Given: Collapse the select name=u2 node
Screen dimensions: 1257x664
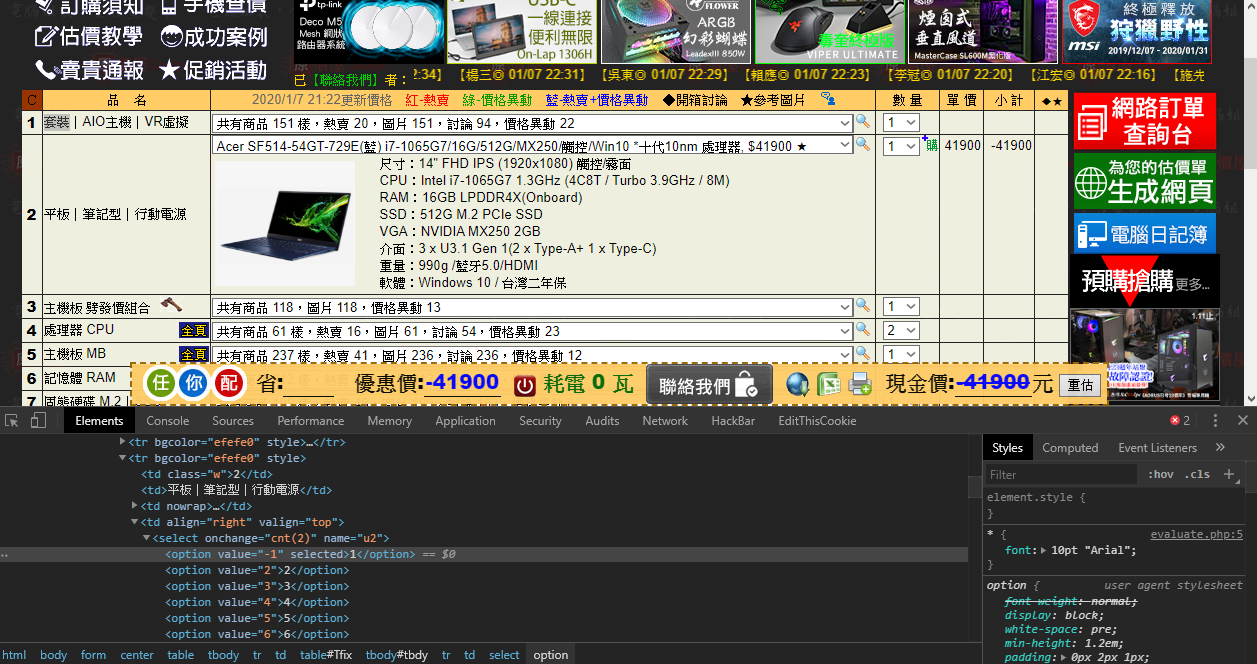Looking at the screenshot, I should click(148, 538).
